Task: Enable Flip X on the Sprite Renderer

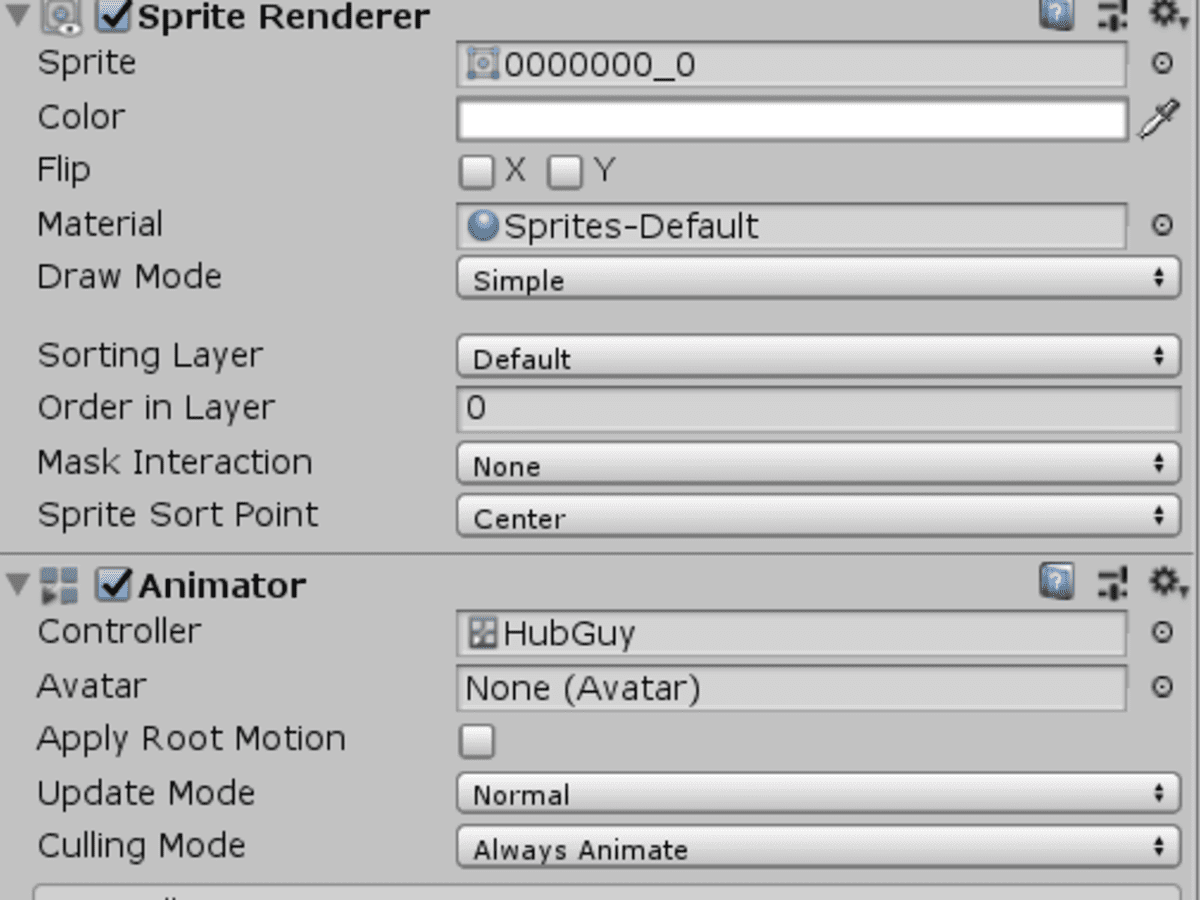Action: coord(476,171)
